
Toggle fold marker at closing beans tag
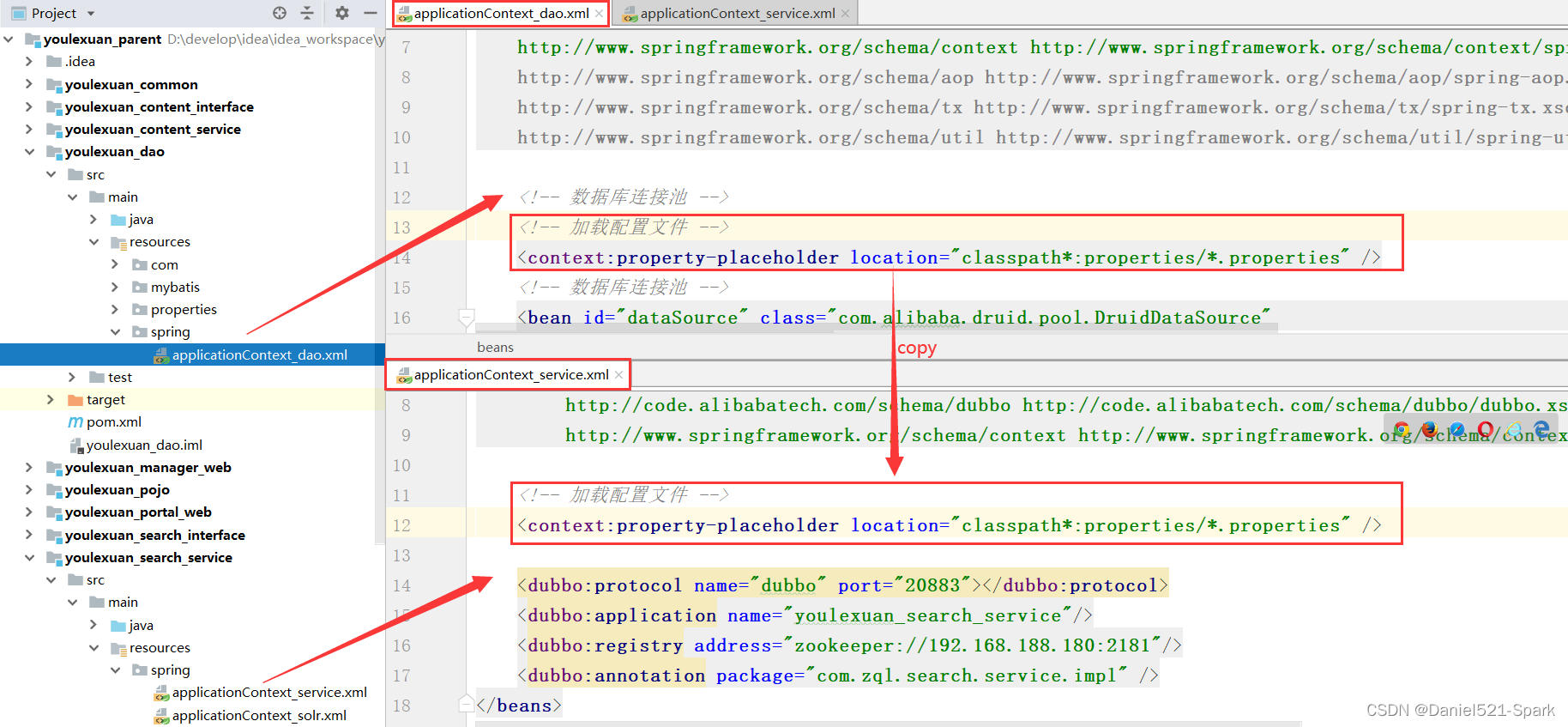coord(466,706)
